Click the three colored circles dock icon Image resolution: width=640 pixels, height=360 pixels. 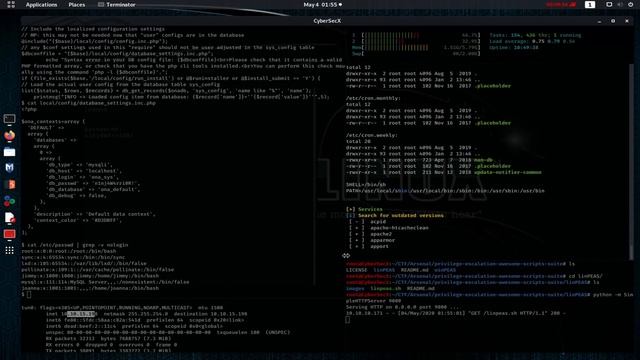(9, 201)
